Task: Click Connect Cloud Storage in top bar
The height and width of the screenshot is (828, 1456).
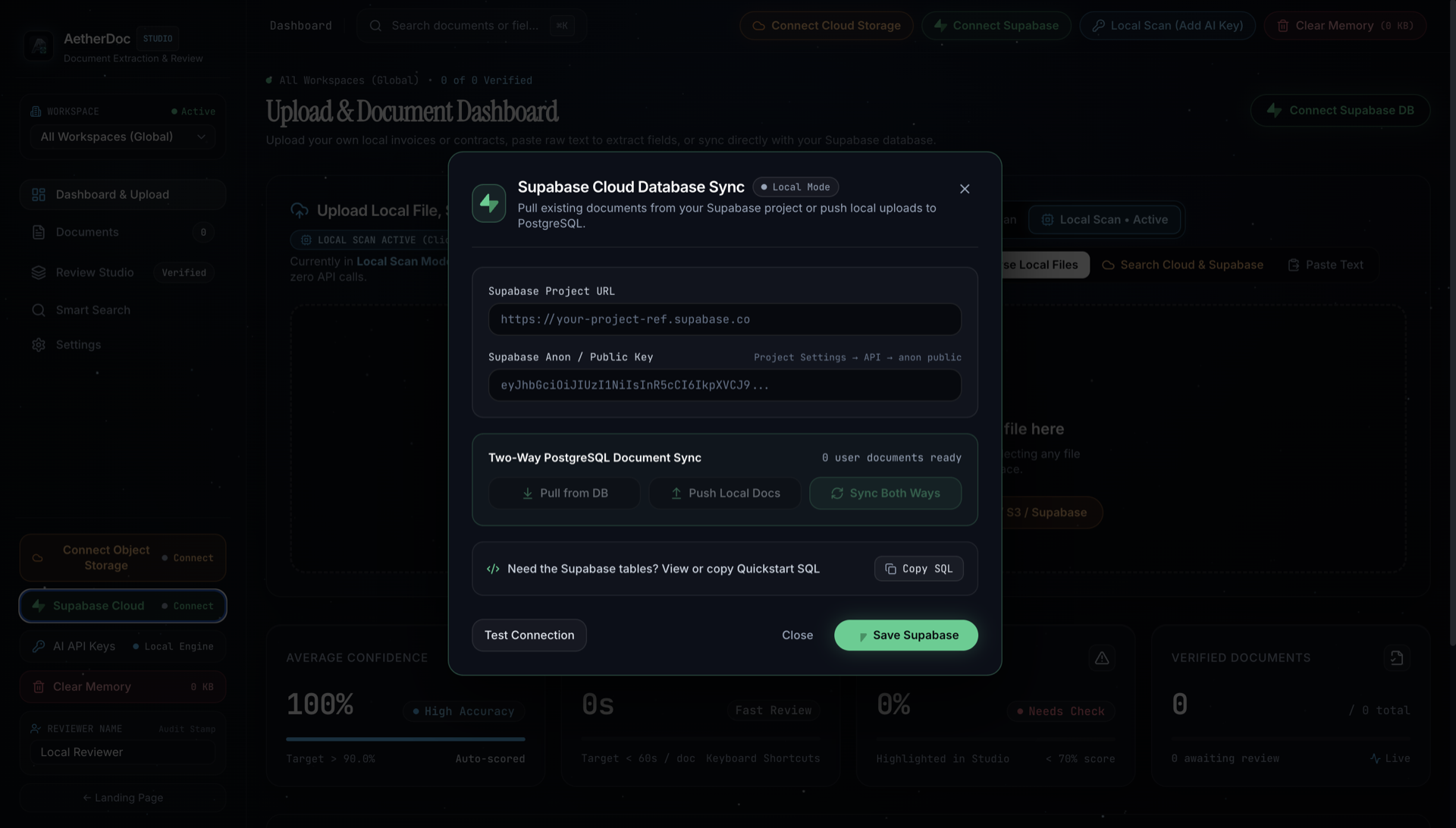Action: click(827, 26)
